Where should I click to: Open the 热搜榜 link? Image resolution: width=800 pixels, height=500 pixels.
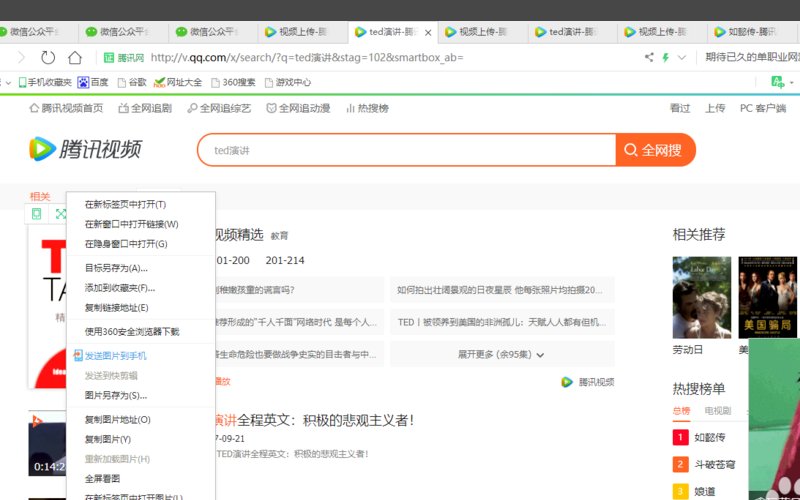pyautogui.click(x=368, y=108)
